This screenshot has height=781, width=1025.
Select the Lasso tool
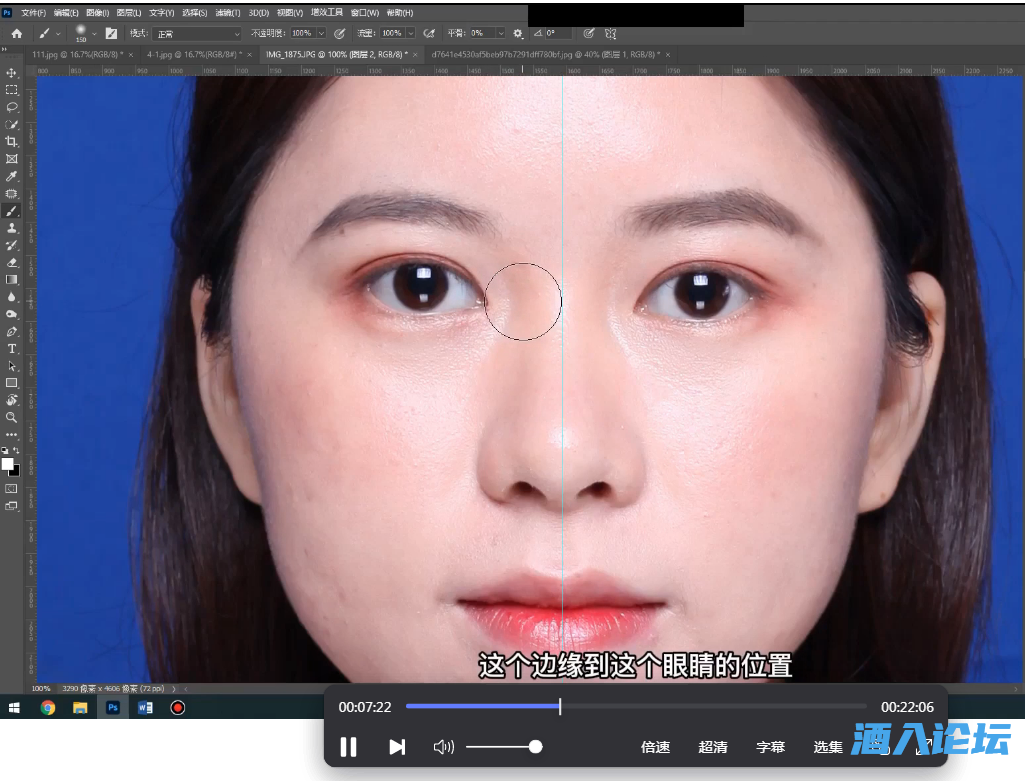pos(12,107)
